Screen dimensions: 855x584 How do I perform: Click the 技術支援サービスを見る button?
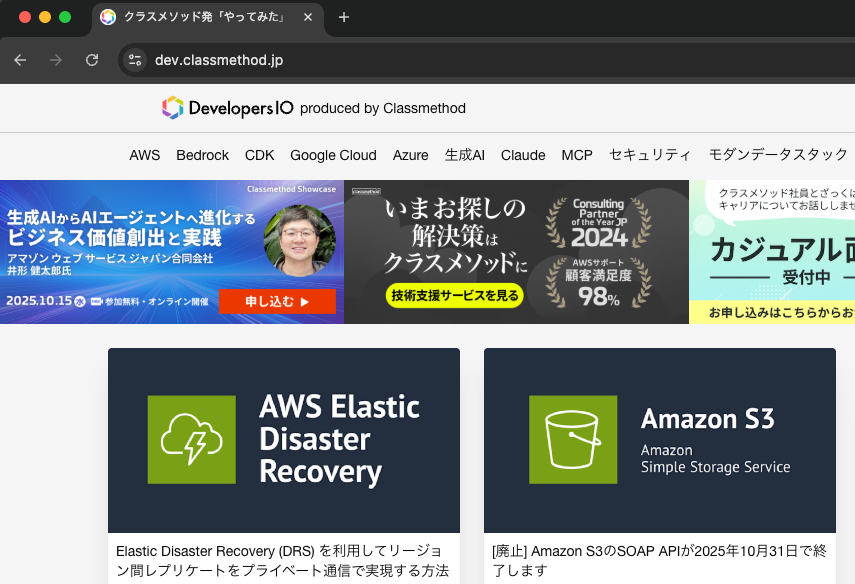pyautogui.click(x=455, y=295)
